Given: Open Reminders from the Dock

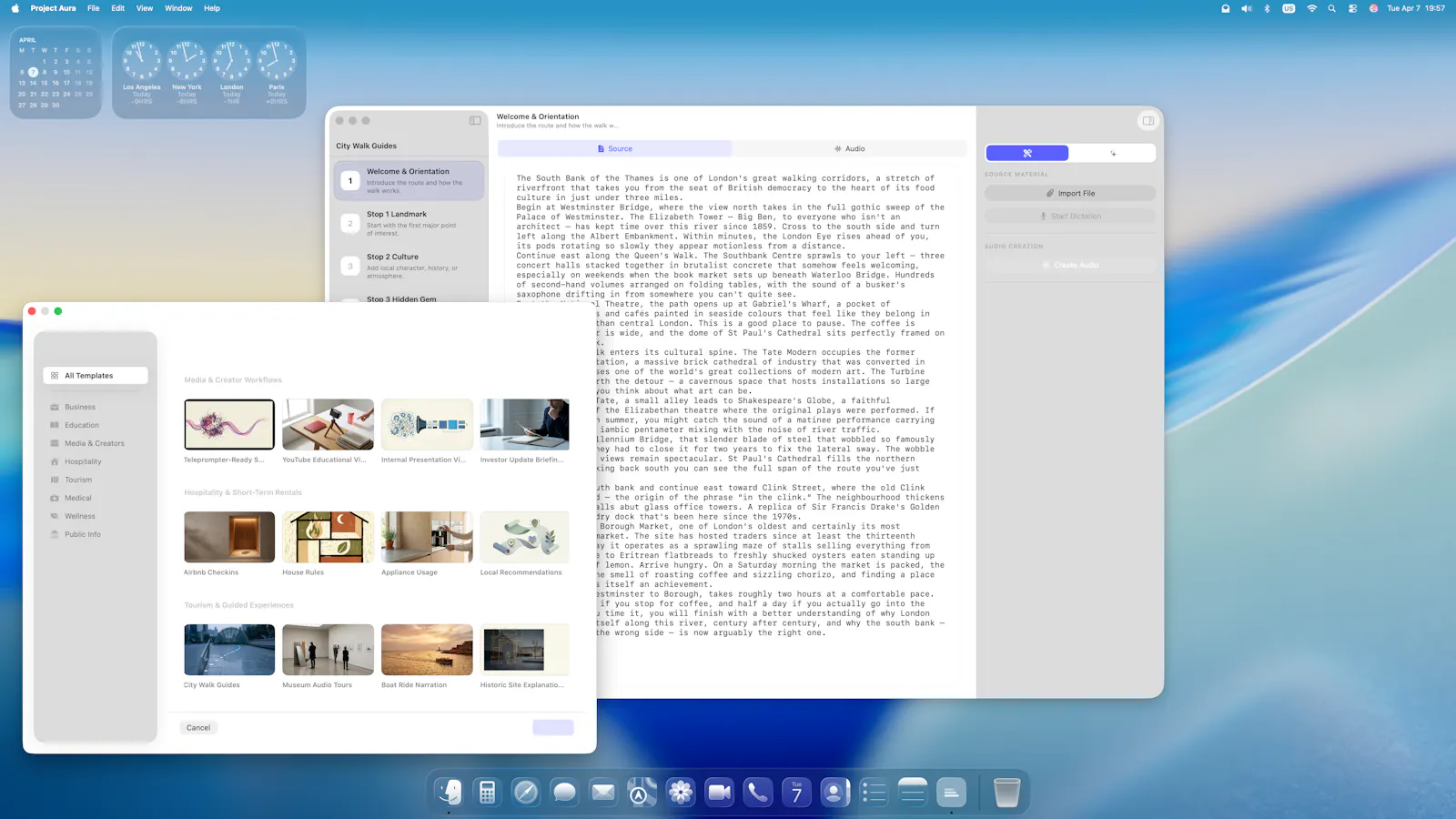Looking at the screenshot, I should [874, 792].
